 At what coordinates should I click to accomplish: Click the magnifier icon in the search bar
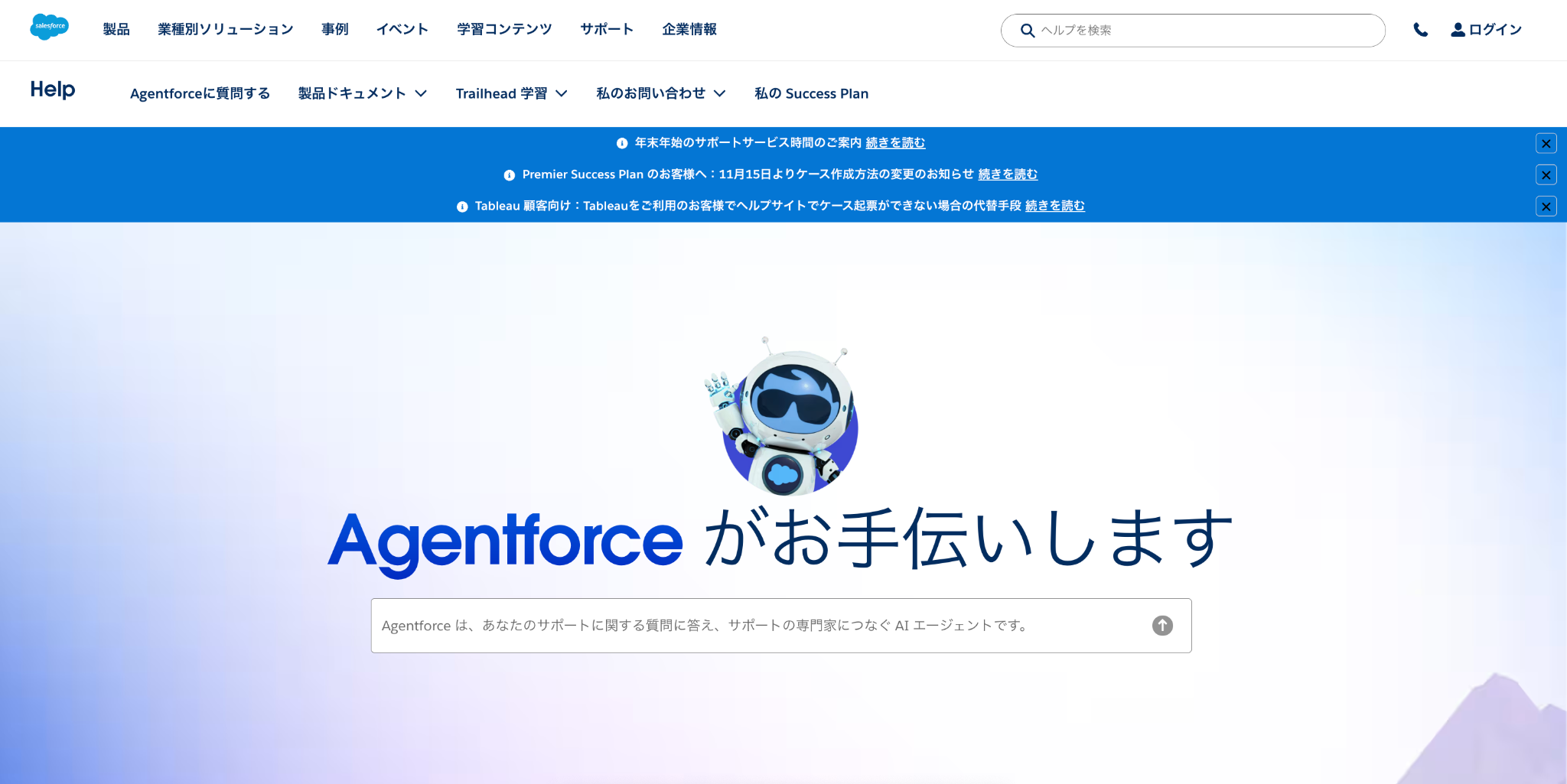1028,31
